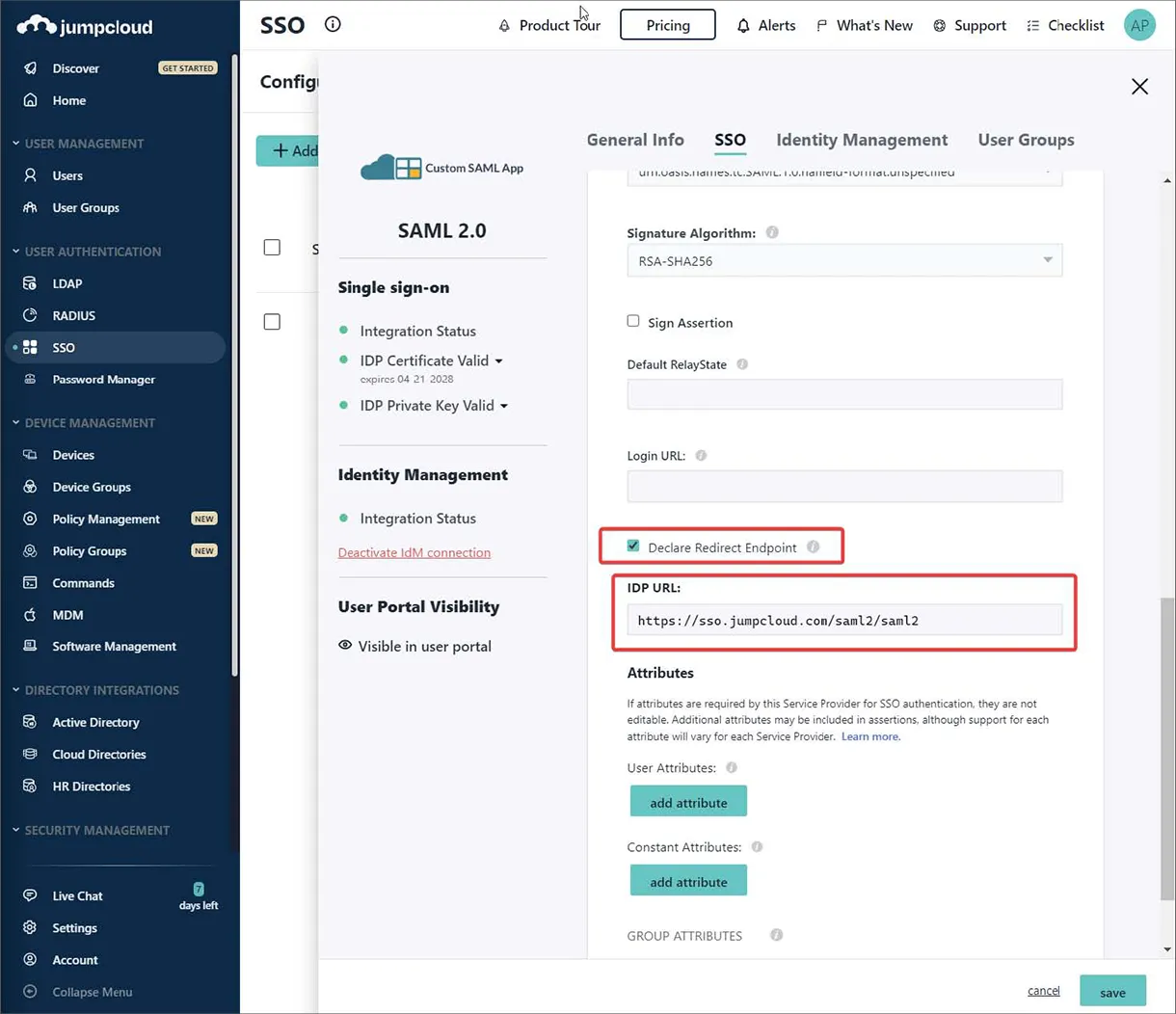
Task: Click the JumpCloud logo
Action: tap(85, 26)
